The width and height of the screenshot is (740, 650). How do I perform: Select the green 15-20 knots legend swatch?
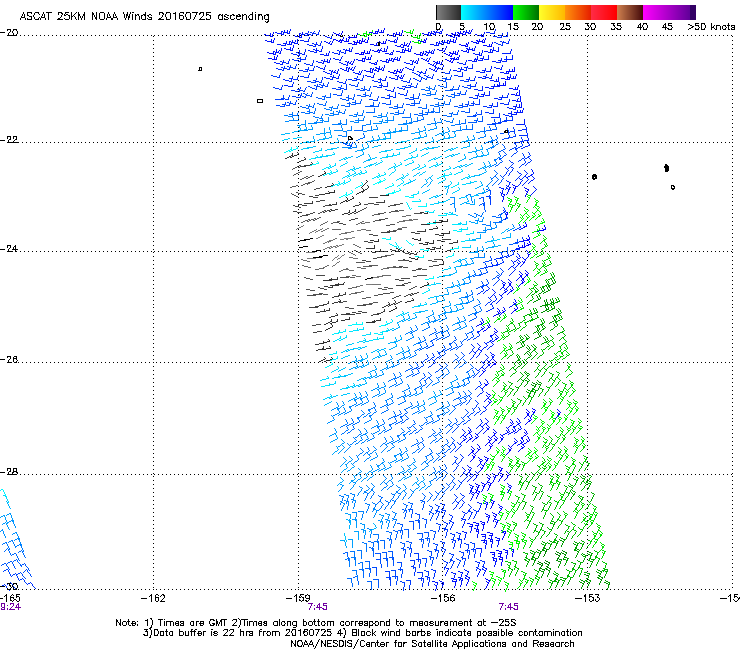(x=526, y=12)
